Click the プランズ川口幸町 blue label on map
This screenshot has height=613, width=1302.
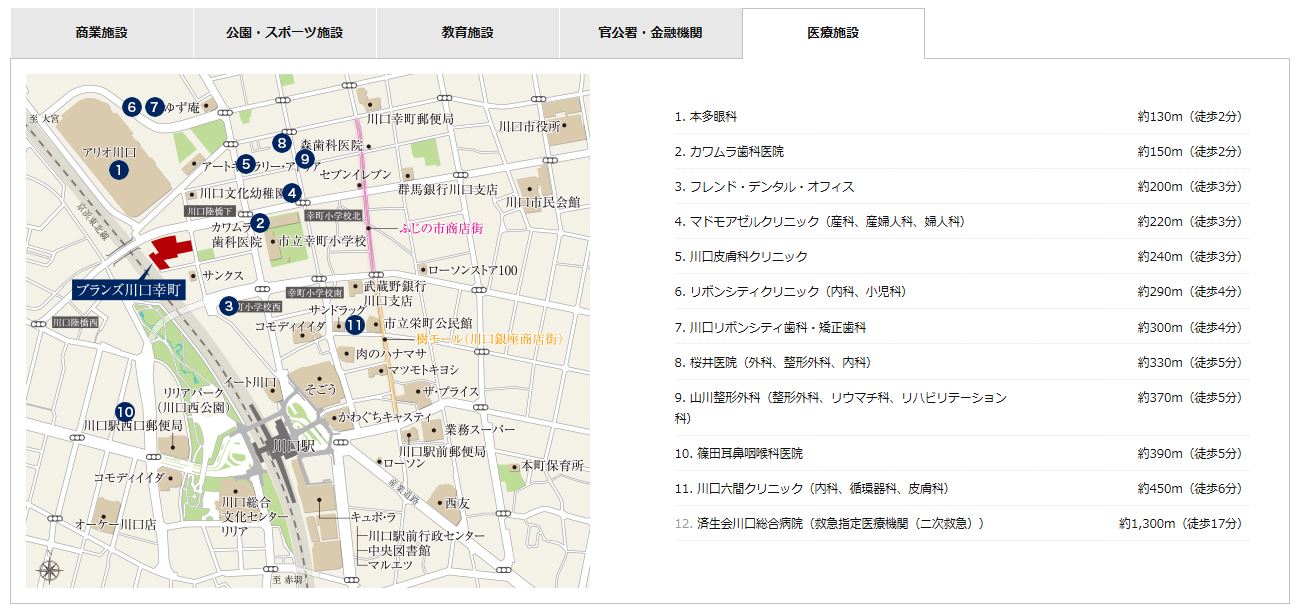tap(129, 290)
